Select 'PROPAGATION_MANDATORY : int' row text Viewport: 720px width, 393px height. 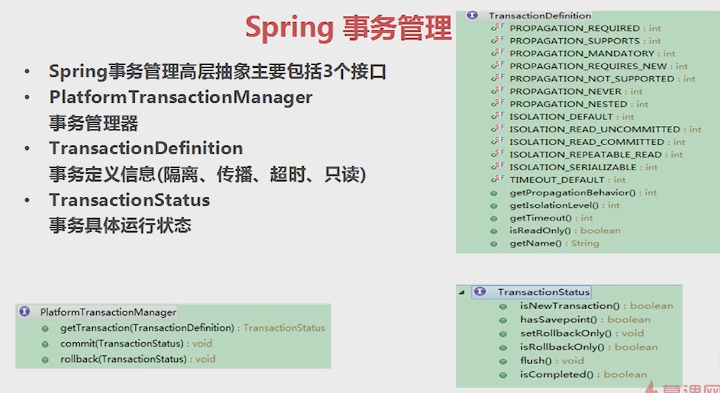click(592, 53)
